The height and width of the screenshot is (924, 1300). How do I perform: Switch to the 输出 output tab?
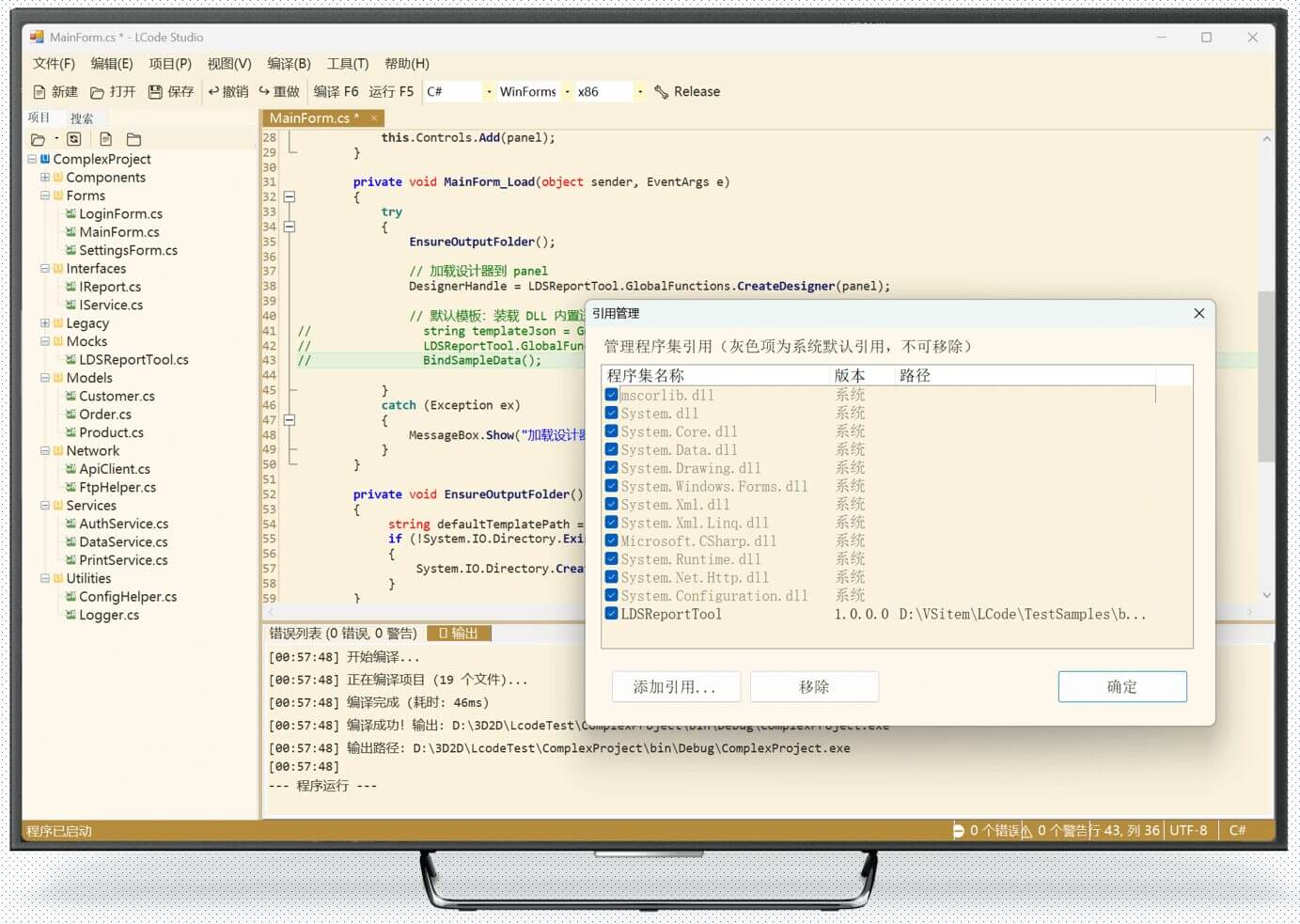(459, 634)
